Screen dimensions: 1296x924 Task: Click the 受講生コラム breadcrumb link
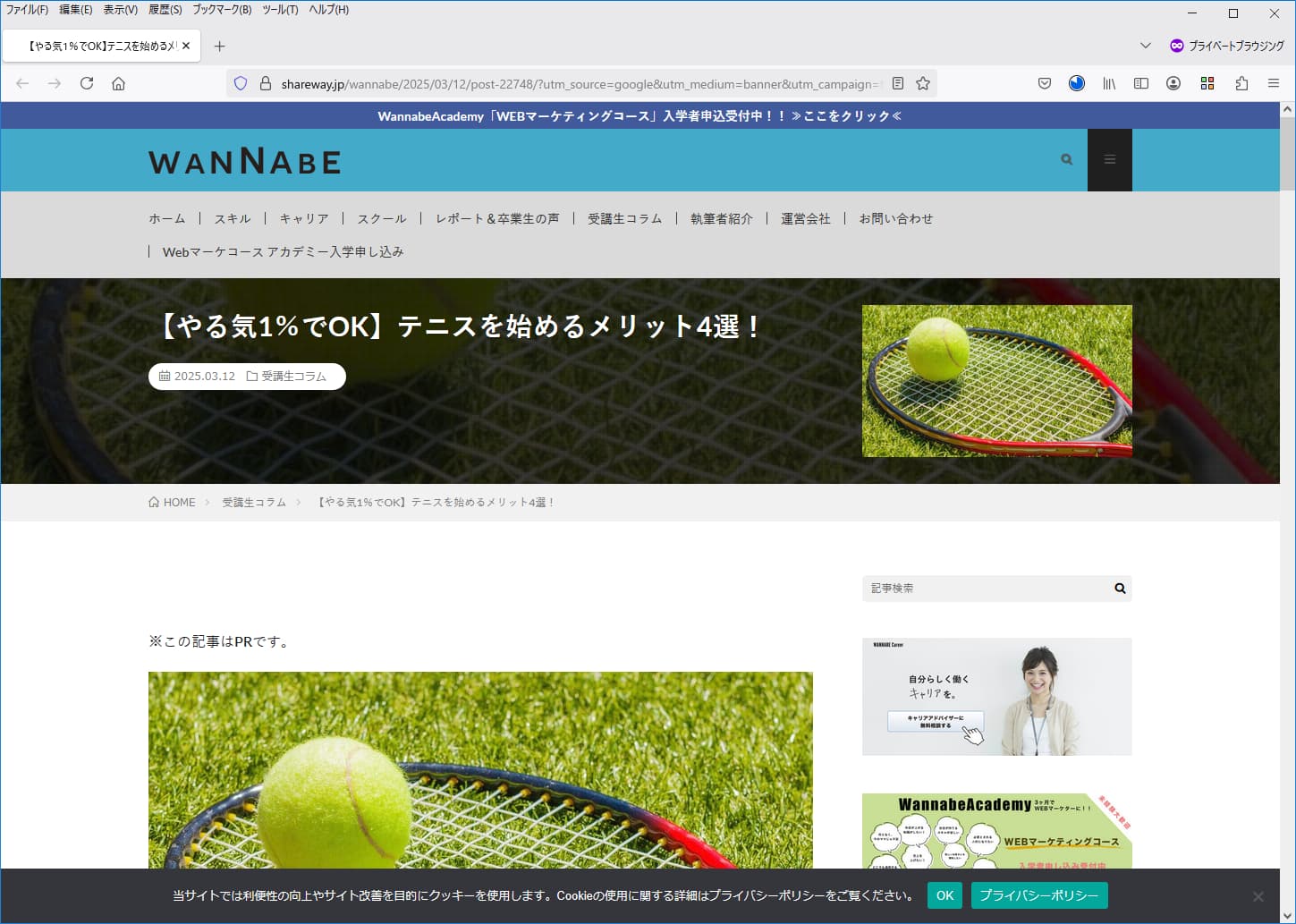tap(254, 503)
